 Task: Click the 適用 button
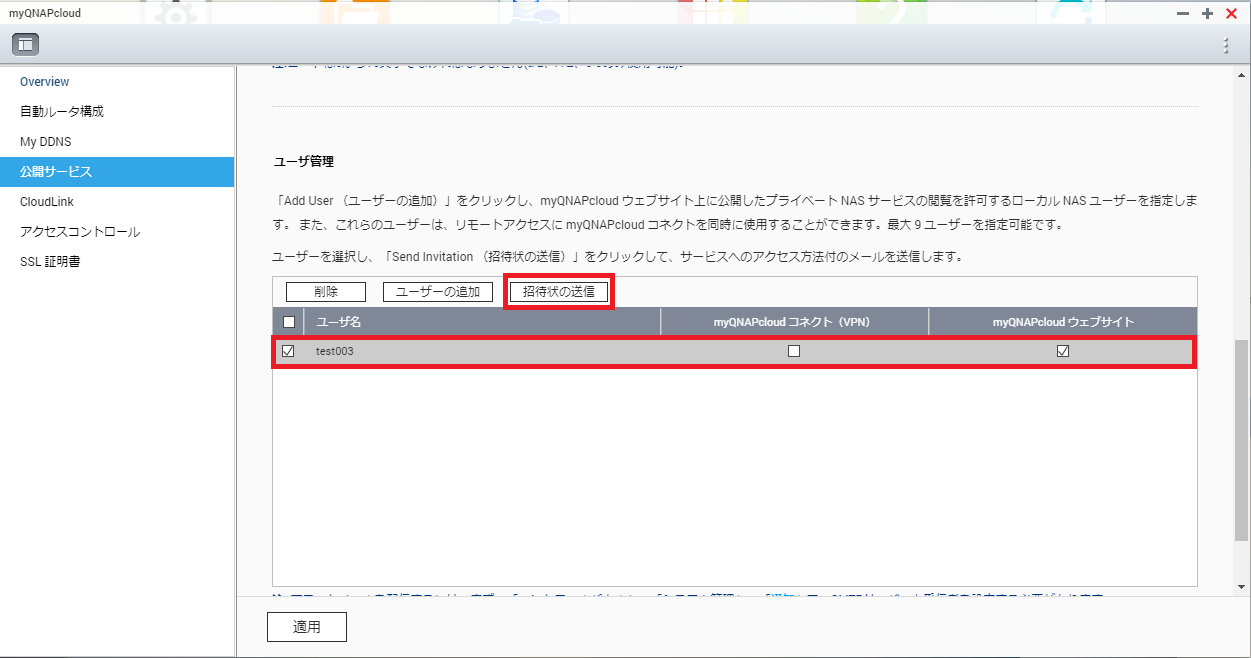(307, 627)
